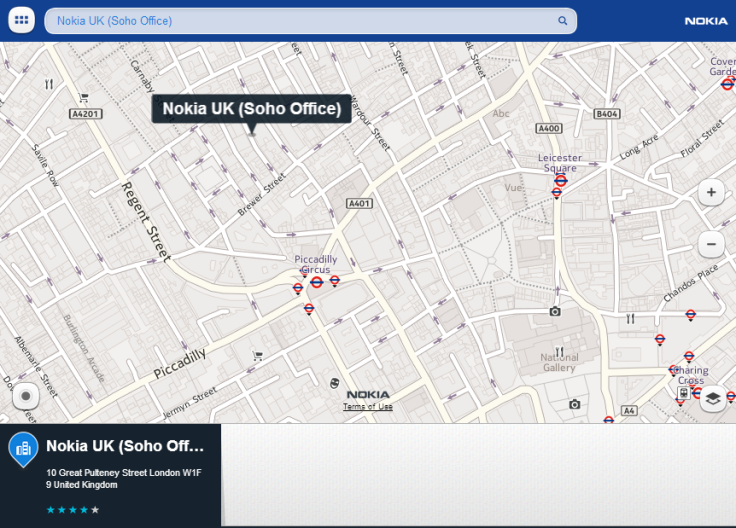Screen dimensions: 736x528
Task: Click the theatre mask icon near Jermyn Street
Action: pos(334,383)
